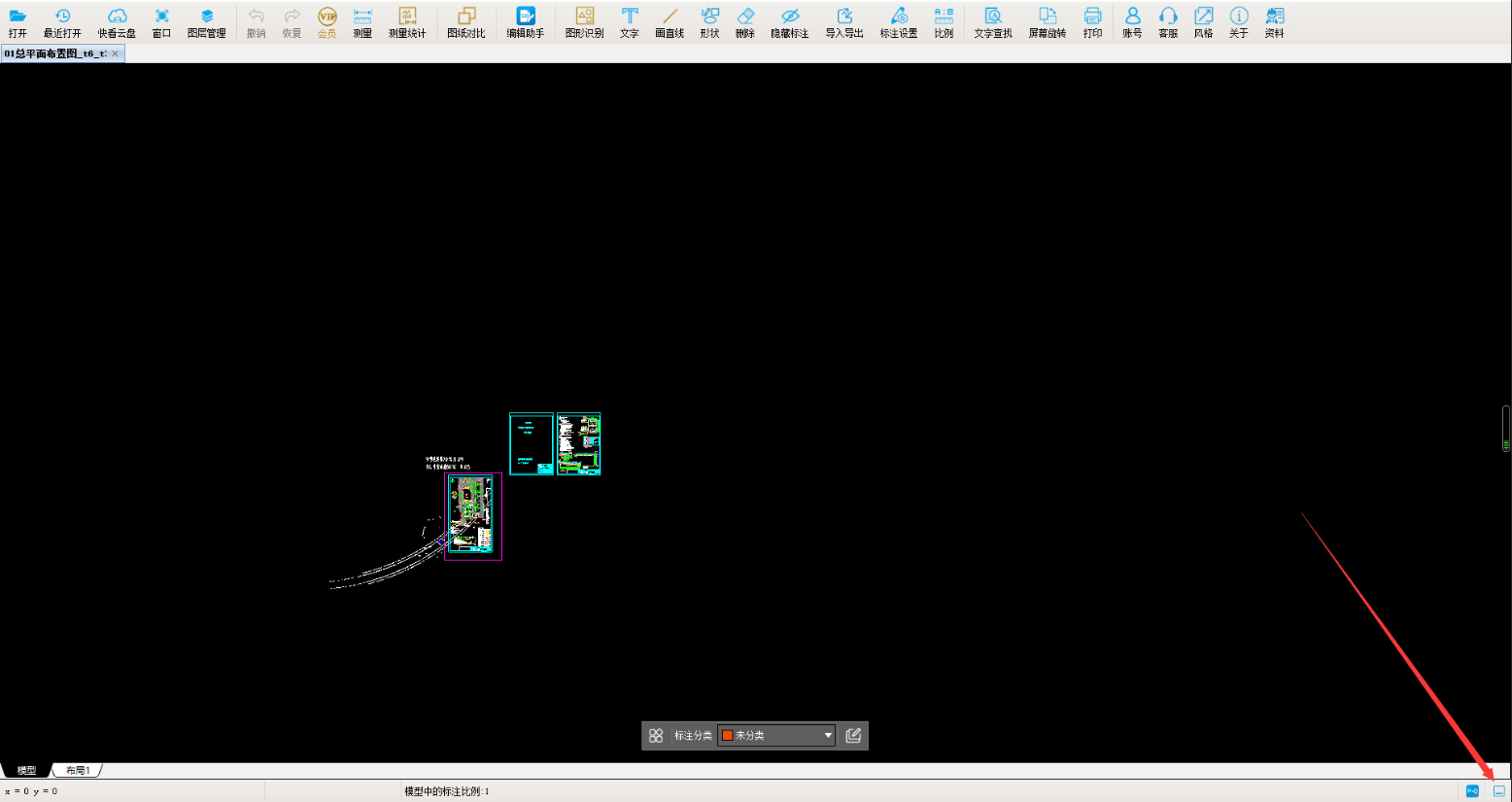The image size is (1512, 802).
Task: Open 快看云盘 cloud drive
Action: pos(117,21)
